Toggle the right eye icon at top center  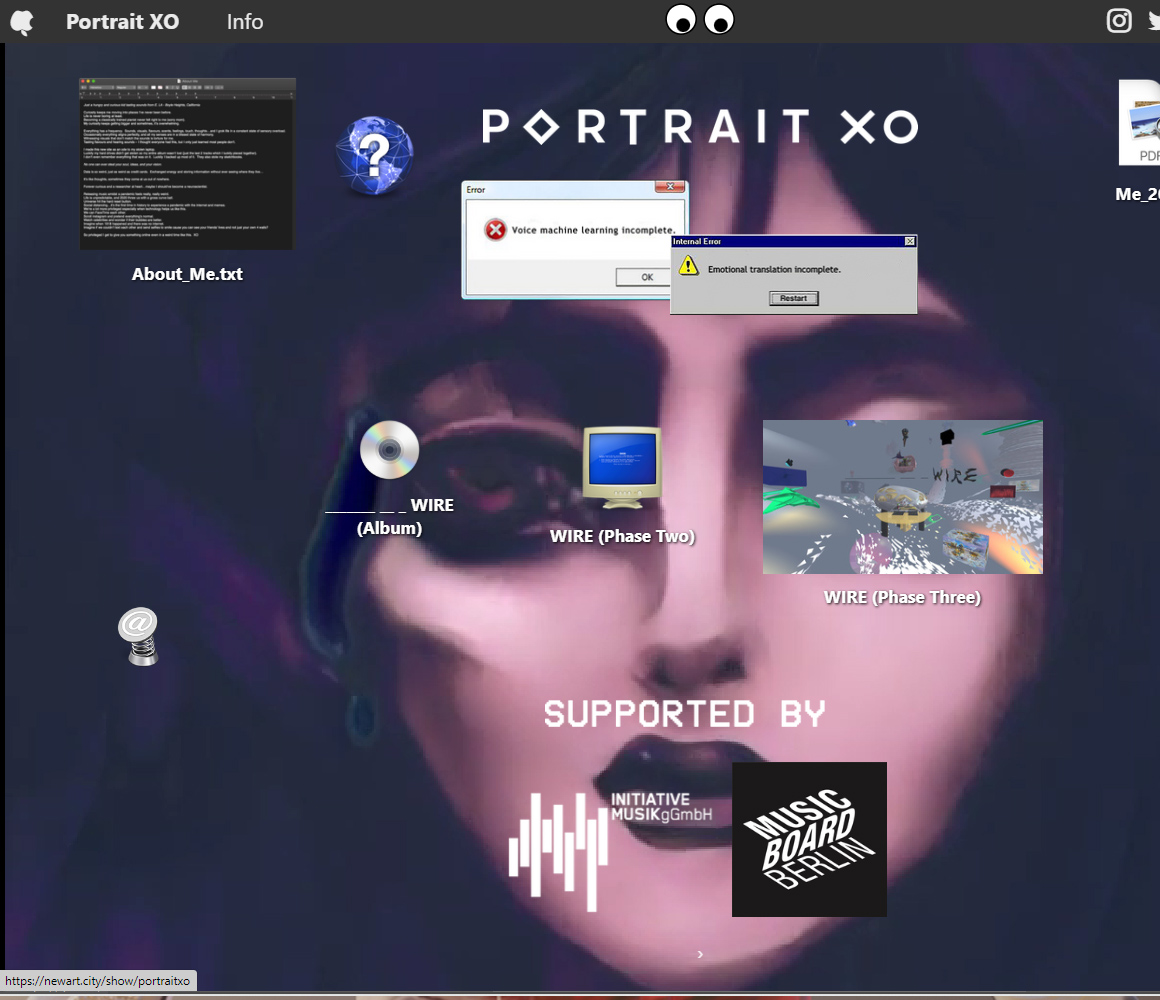[x=719, y=19]
